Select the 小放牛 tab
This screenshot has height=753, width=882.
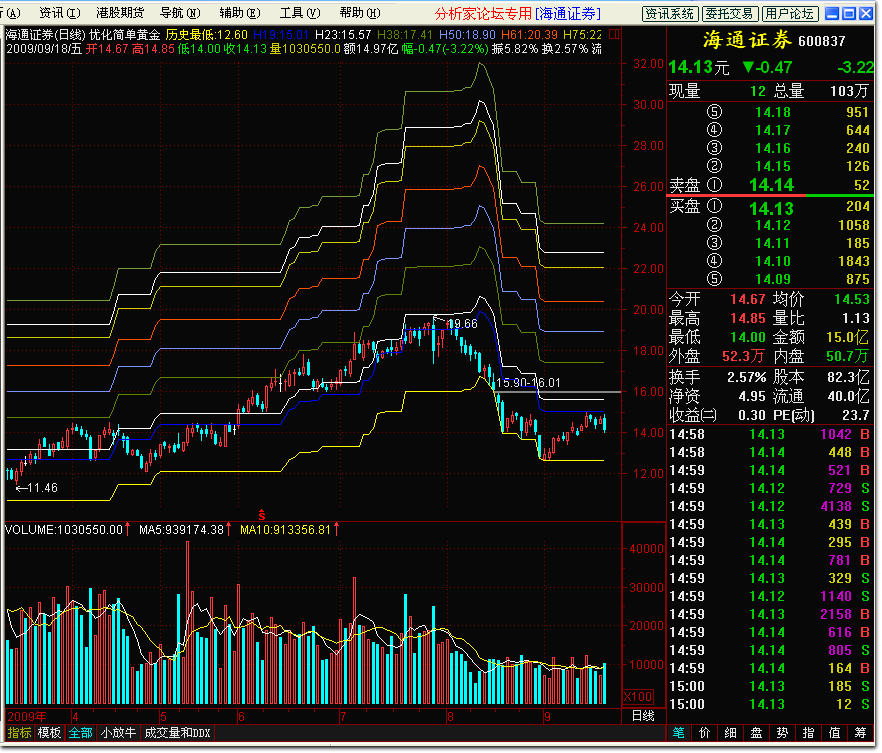point(118,734)
